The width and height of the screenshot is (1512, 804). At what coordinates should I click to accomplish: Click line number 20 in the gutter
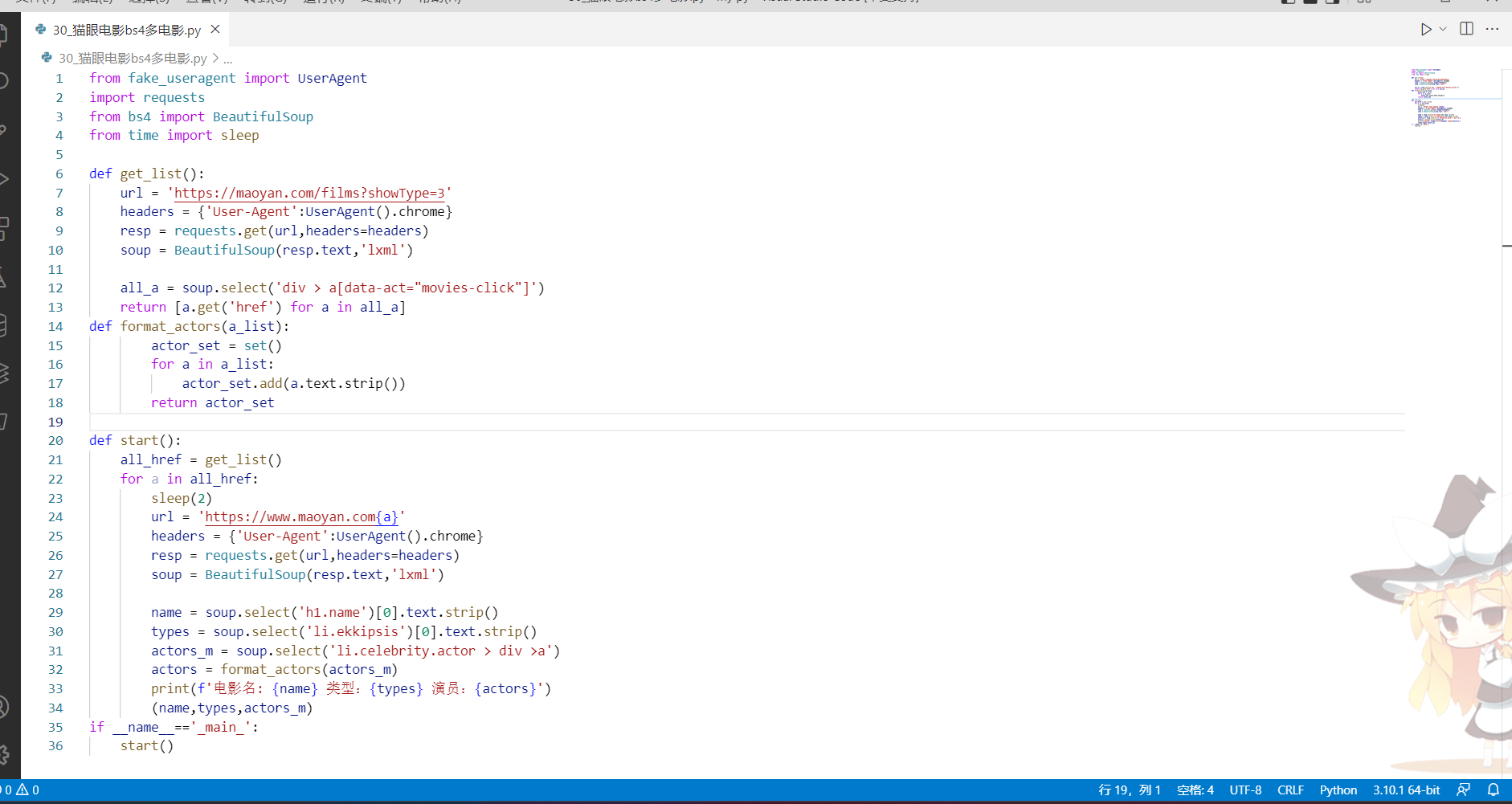click(x=55, y=440)
